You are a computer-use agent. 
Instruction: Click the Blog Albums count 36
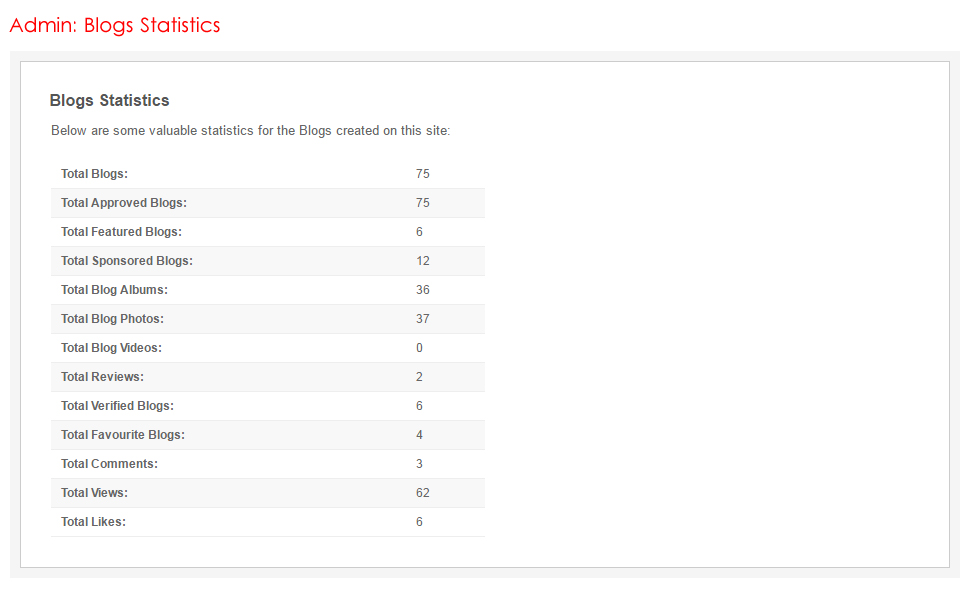(x=423, y=290)
